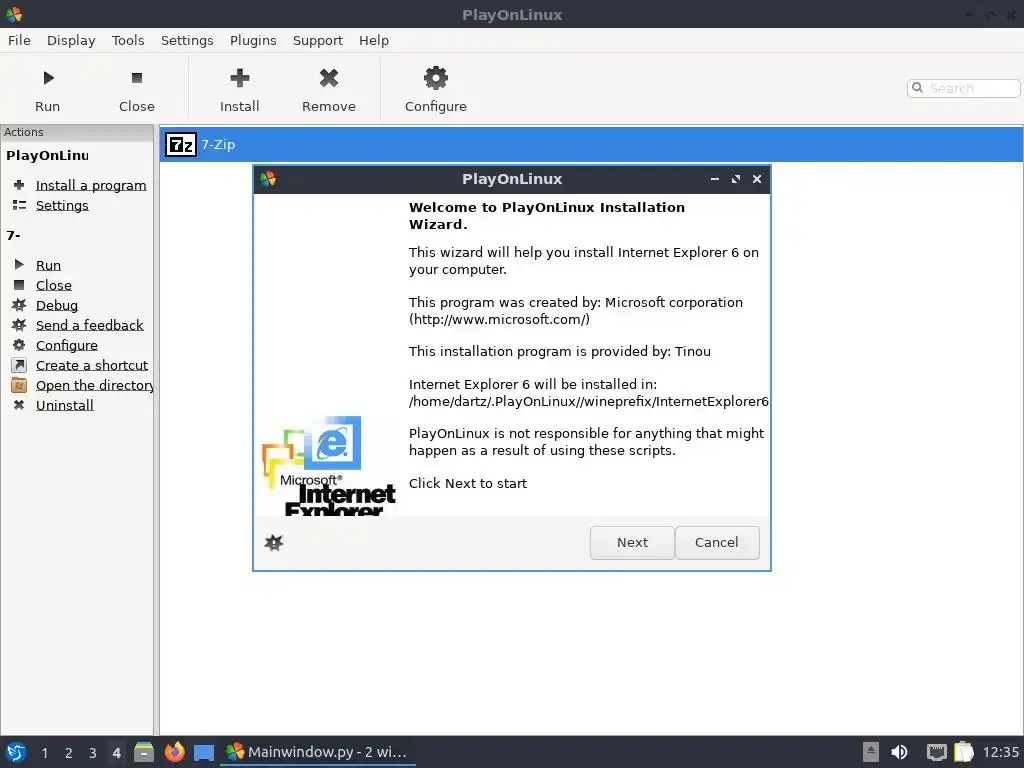Screen dimensions: 1024x768
Task: Open the file manager taskbar icon
Action: (x=144, y=752)
